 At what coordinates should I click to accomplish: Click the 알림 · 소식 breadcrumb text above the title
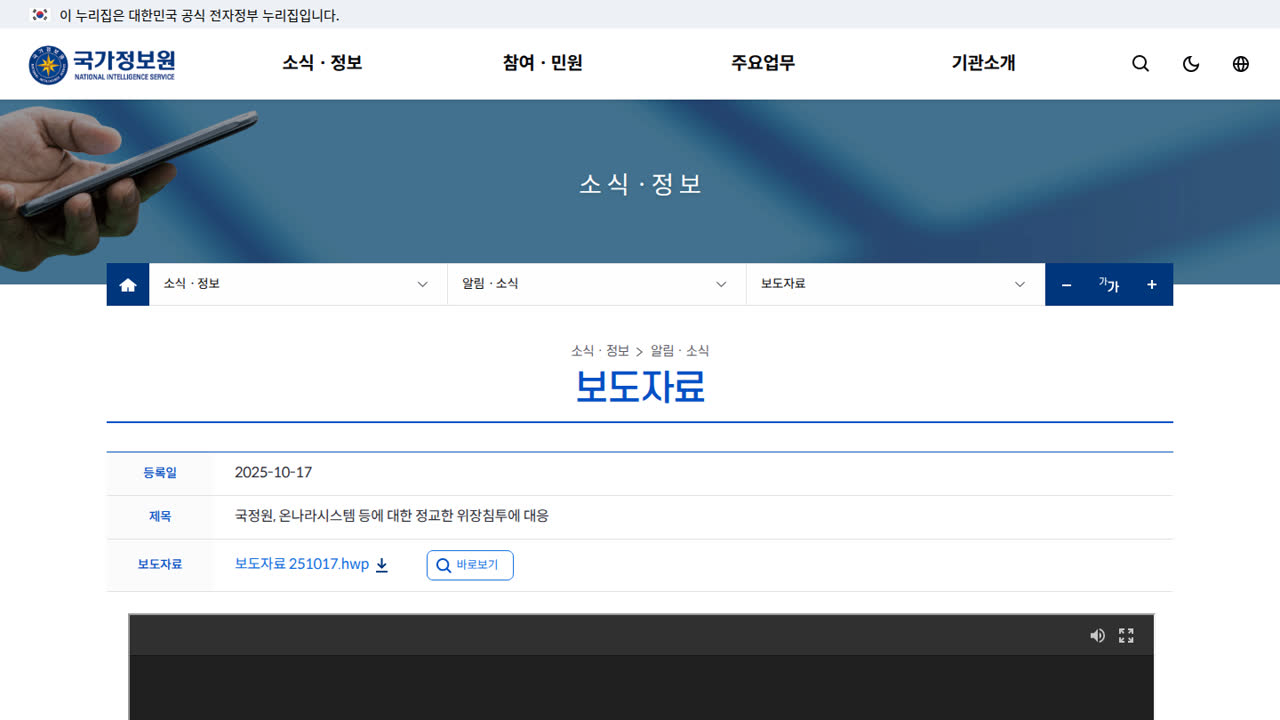click(x=680, y=351)
